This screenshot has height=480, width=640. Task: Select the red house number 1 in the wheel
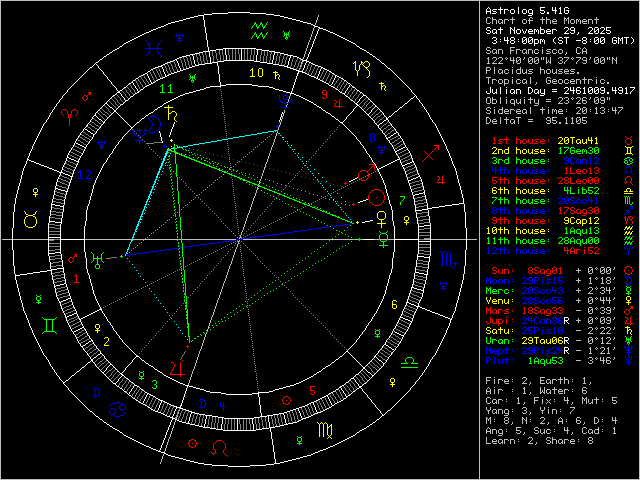[76, 279]
